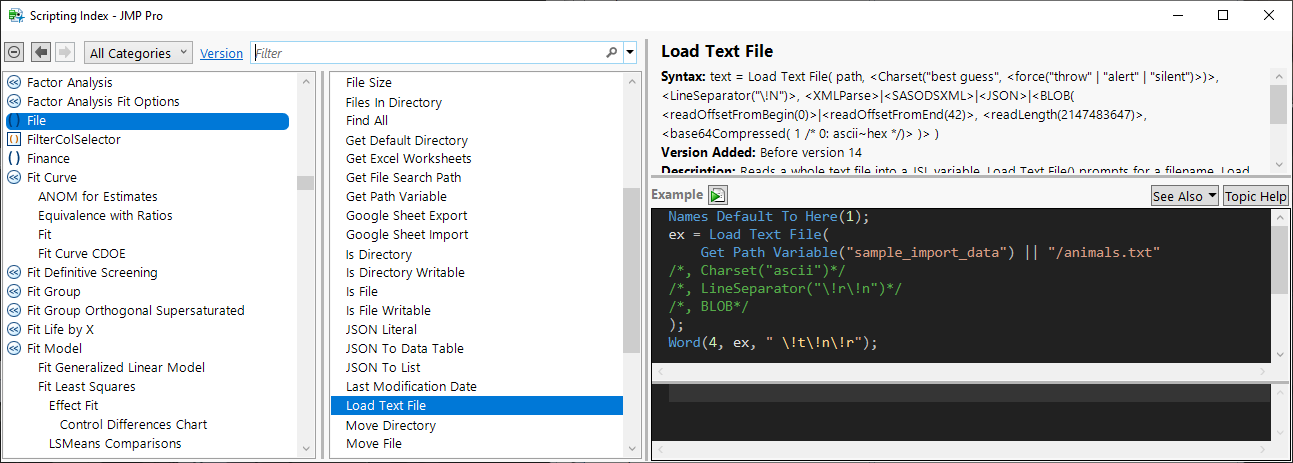
Task: Click the magnifier search icon in filter box
Action: 612,53
